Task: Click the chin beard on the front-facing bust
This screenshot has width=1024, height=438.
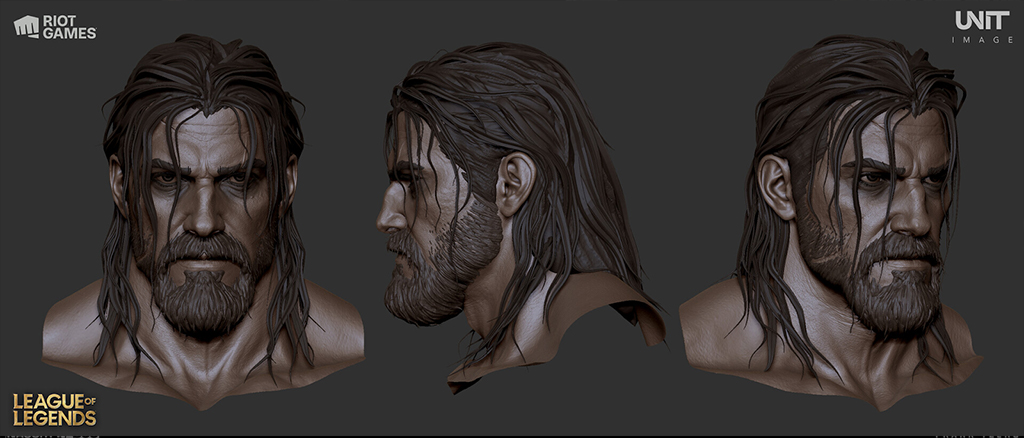Action: [x=203, y=300]
